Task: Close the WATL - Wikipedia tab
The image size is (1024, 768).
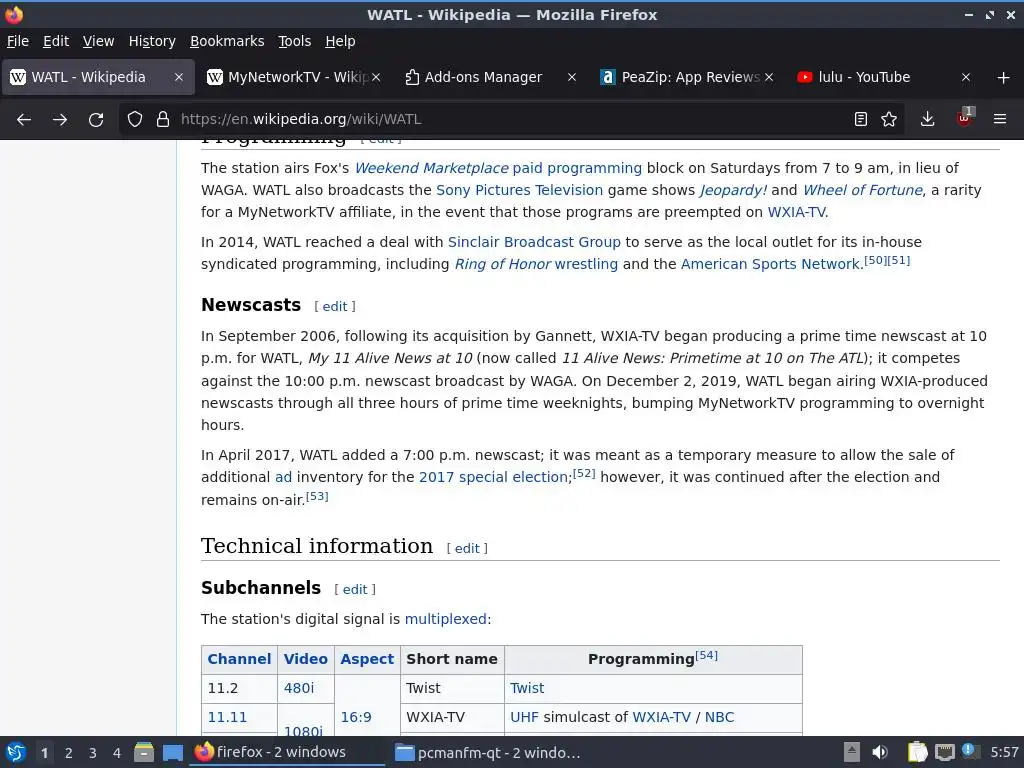Action: click(178, 77)
